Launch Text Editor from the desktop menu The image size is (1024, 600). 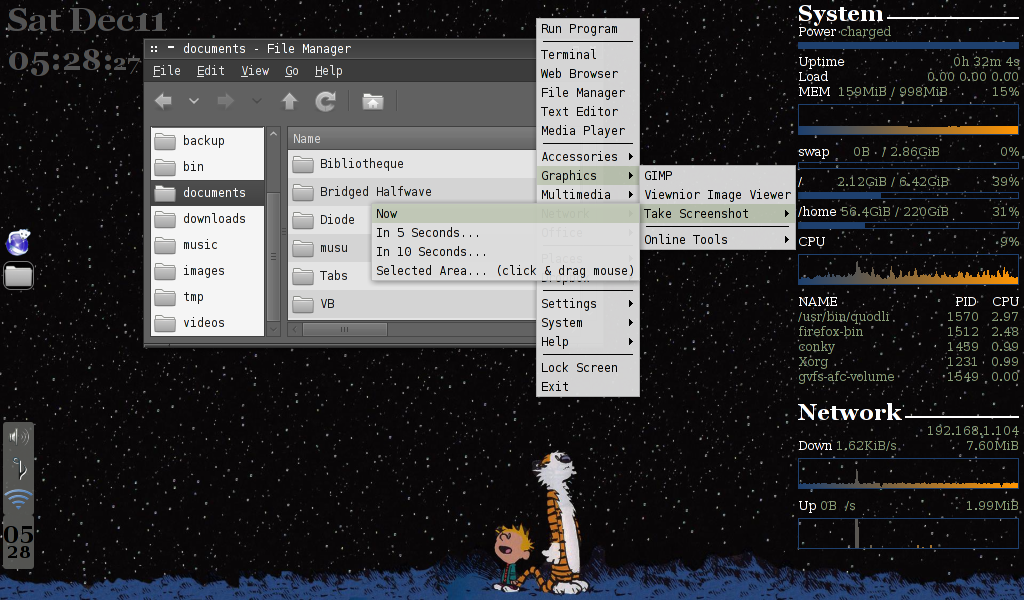point(587,112)
